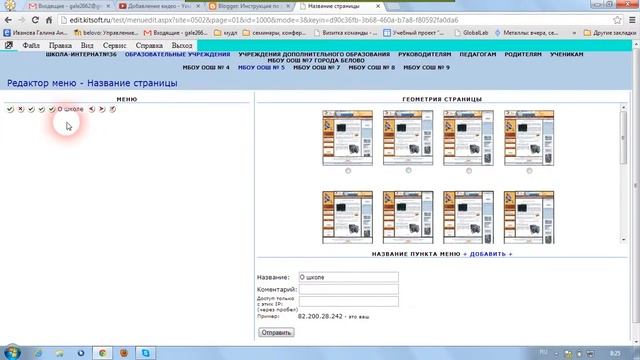Switch to Chrome on the taskbar

point(102,353)
